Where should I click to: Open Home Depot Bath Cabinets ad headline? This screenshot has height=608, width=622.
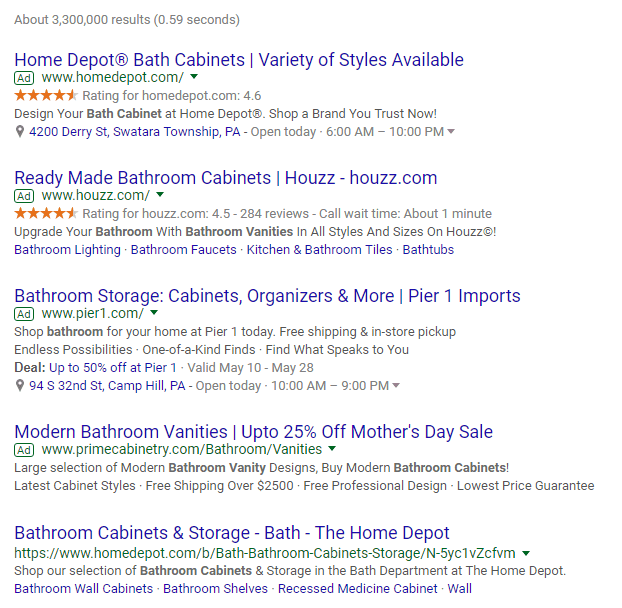(239, 60)
